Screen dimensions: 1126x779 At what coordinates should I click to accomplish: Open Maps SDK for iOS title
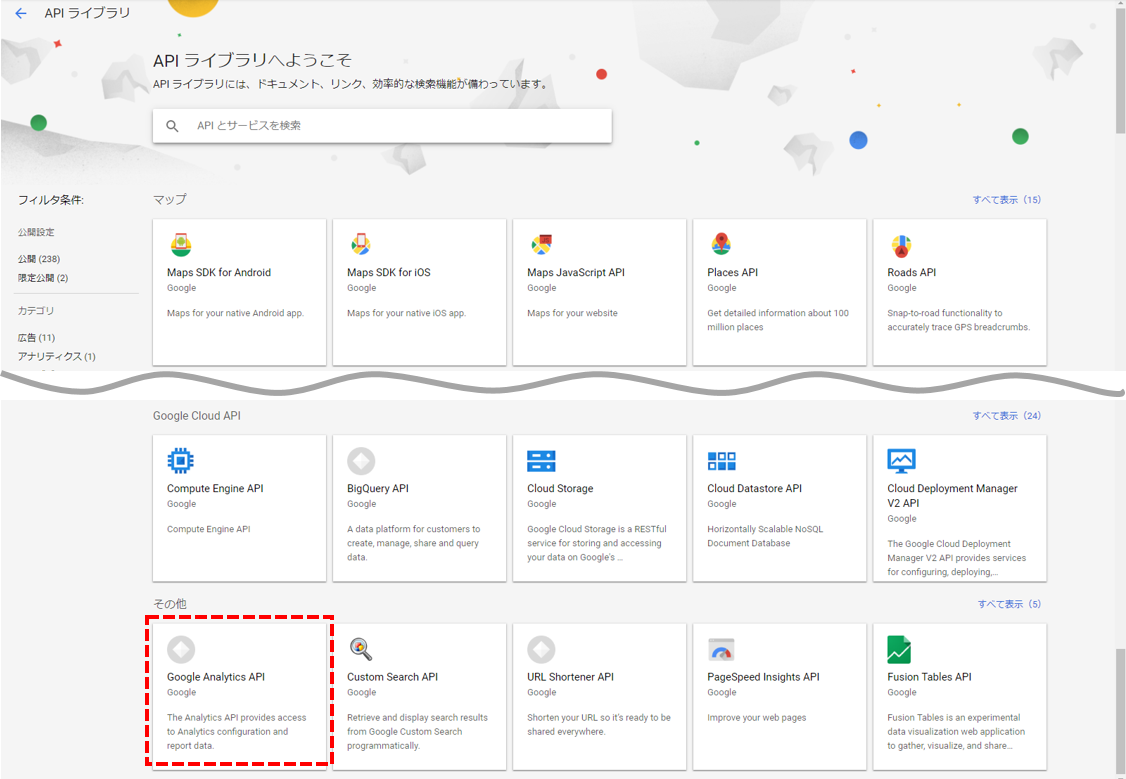(x=388, y=272)
